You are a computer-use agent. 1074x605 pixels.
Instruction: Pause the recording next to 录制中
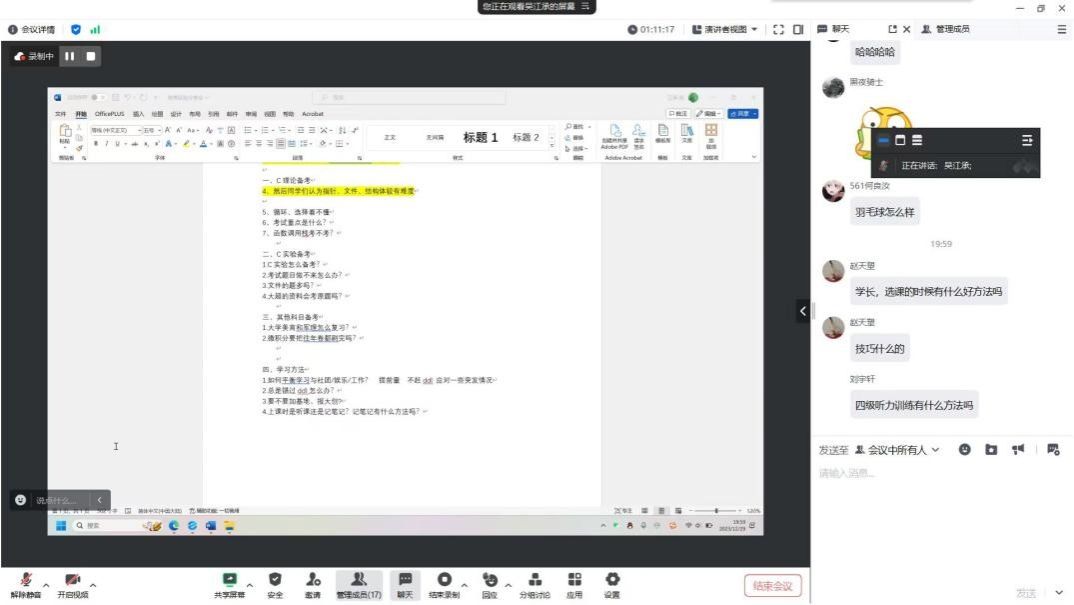(70, 57)
